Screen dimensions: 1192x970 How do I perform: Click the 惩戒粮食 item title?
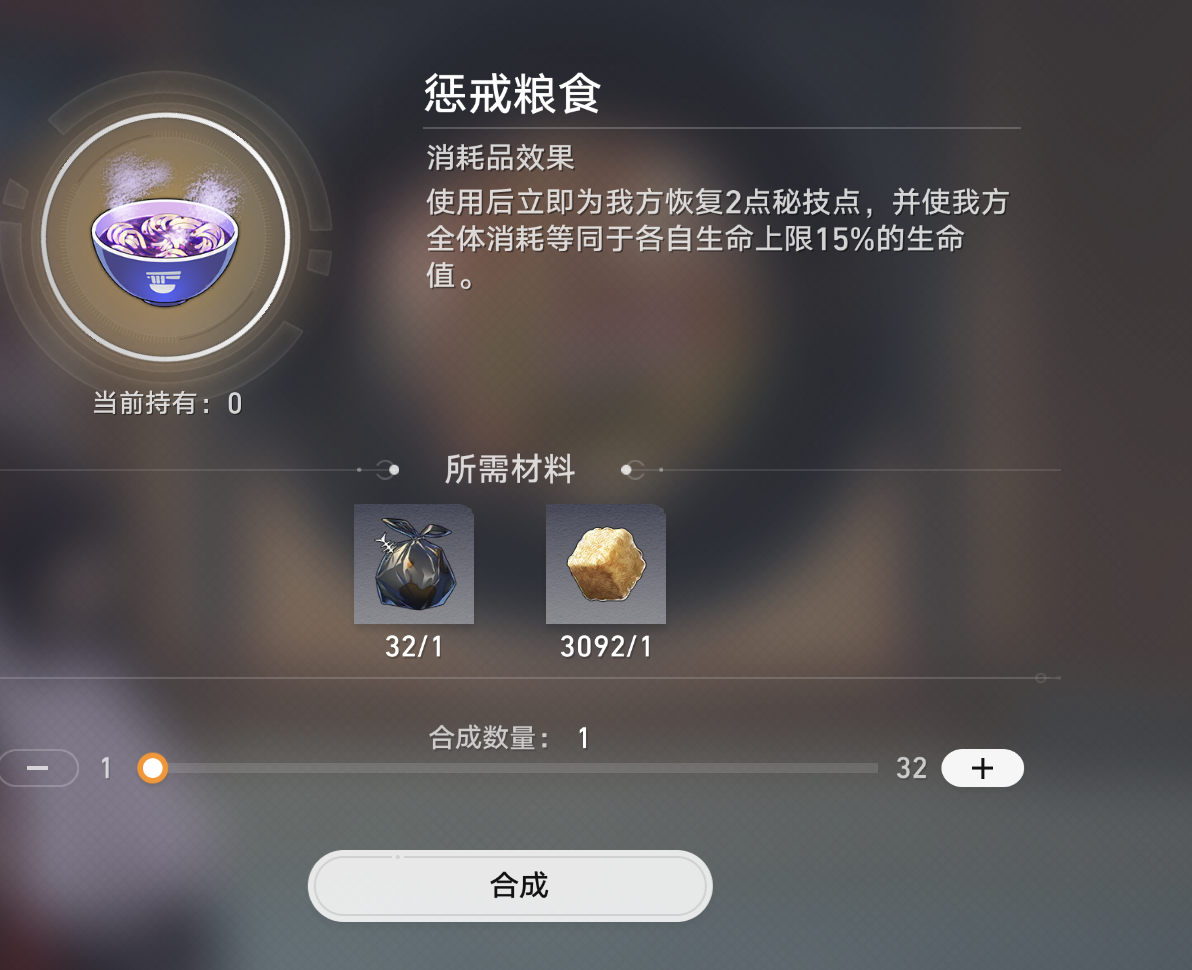[x=512, y=94]
